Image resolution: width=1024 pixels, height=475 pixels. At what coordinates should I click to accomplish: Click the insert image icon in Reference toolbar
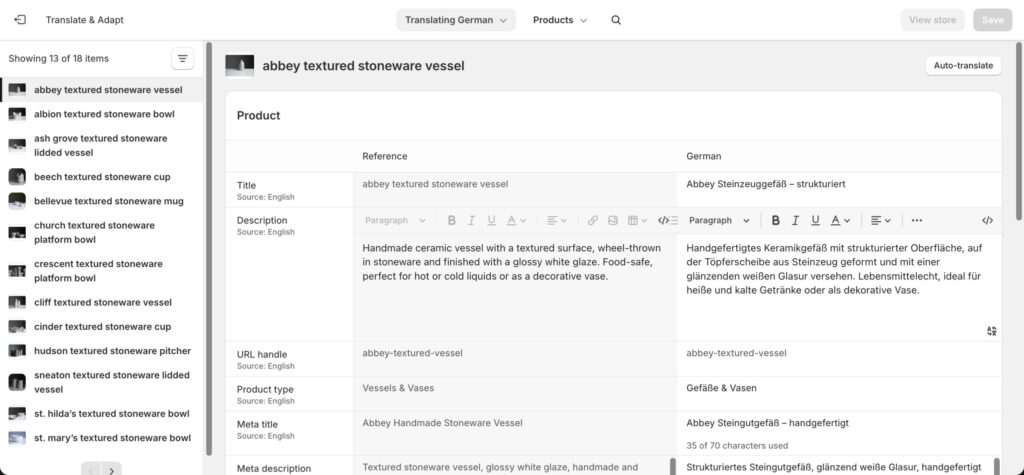[613, 221]
